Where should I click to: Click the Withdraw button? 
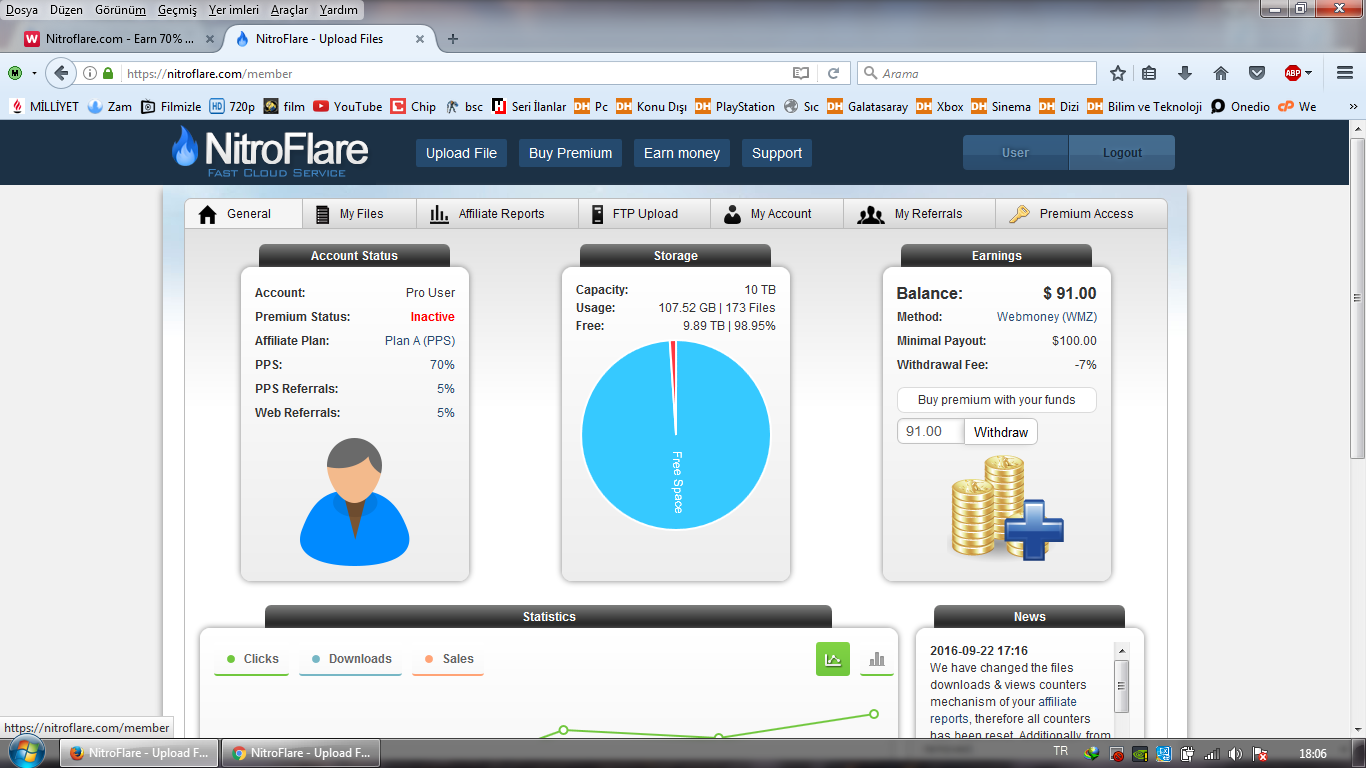click(x=1001, y=432)
